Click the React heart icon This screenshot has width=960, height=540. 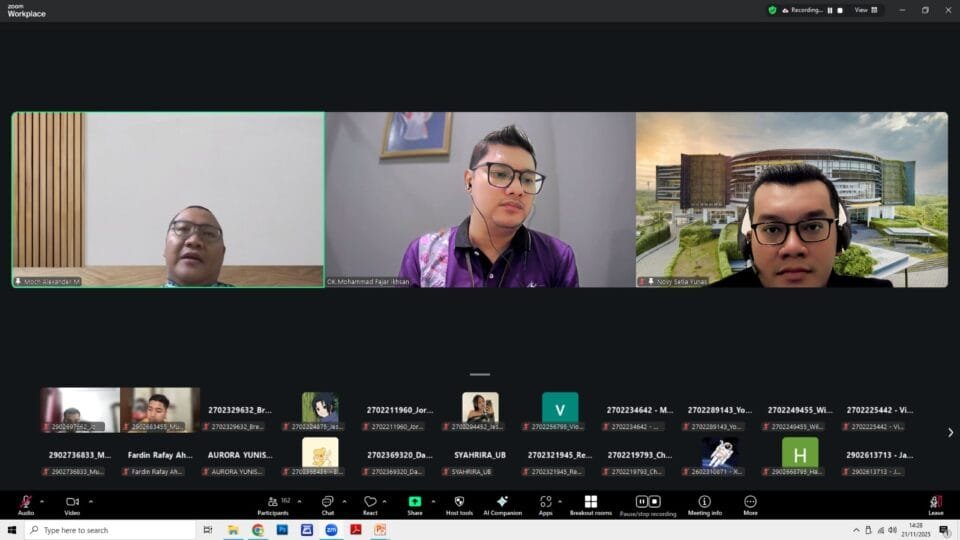[370, 502]
